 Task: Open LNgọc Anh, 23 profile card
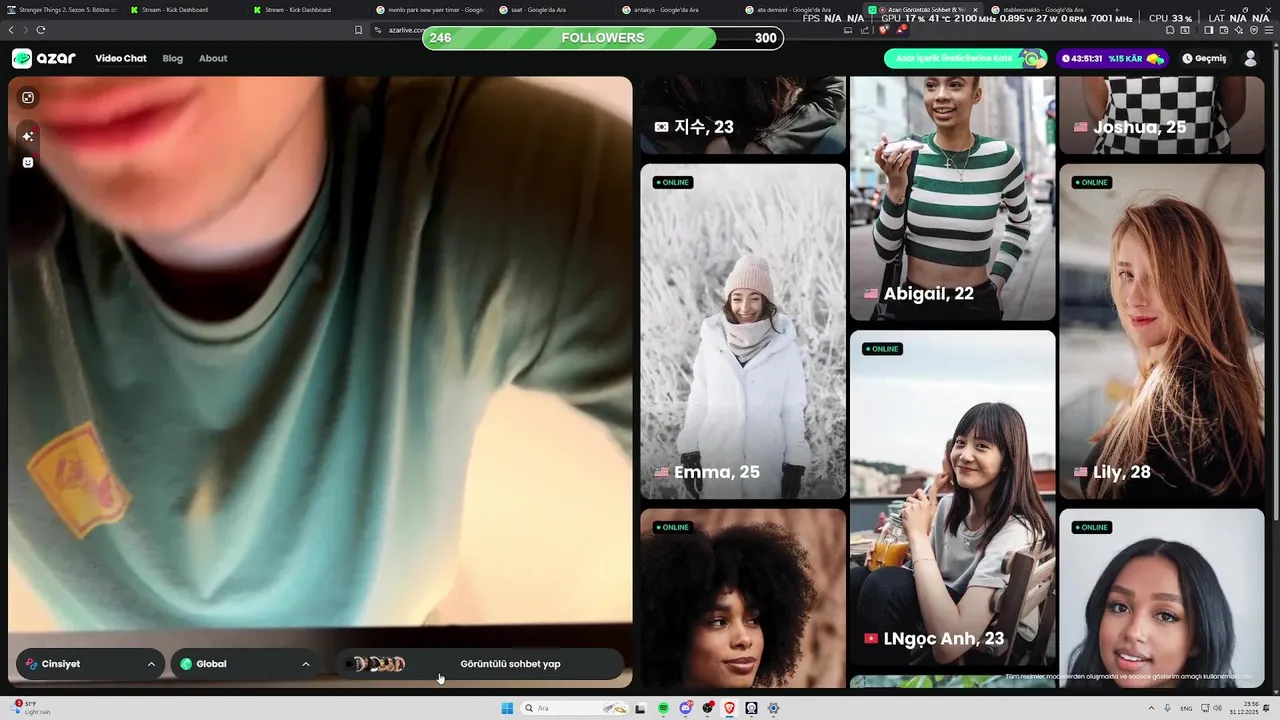[952, 498]
